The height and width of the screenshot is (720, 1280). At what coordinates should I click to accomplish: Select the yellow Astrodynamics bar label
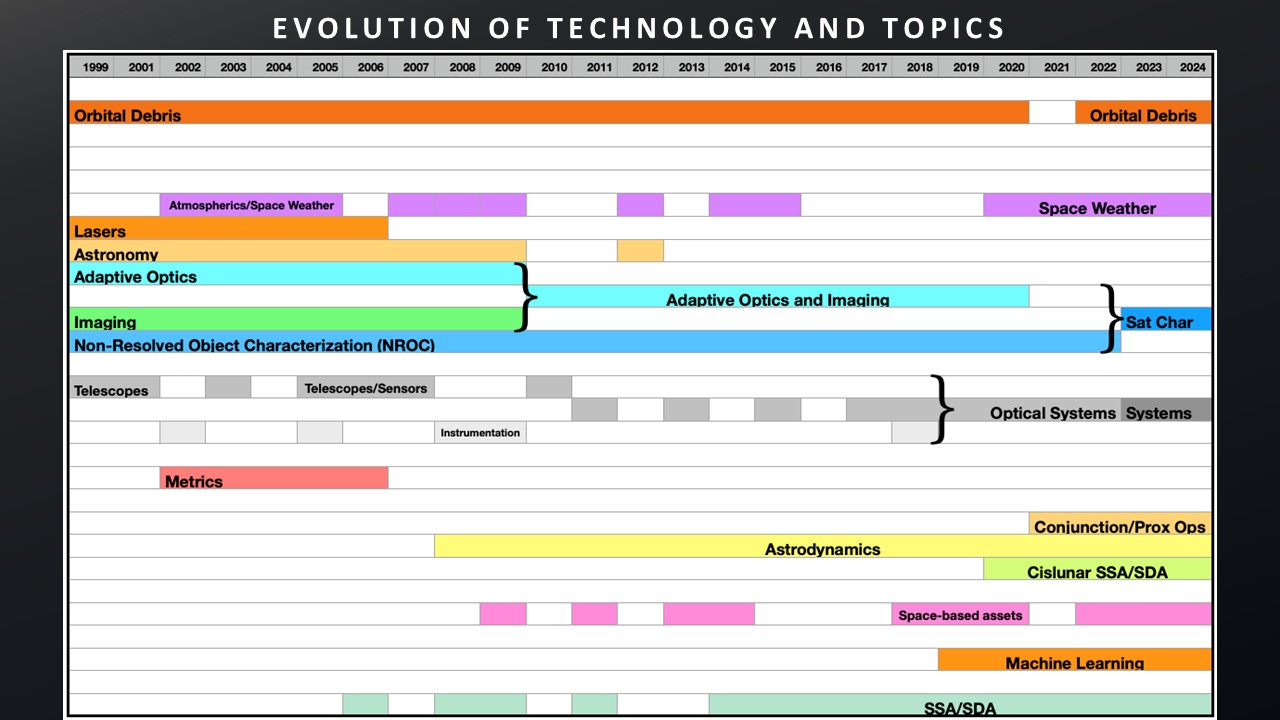[822, 549]
